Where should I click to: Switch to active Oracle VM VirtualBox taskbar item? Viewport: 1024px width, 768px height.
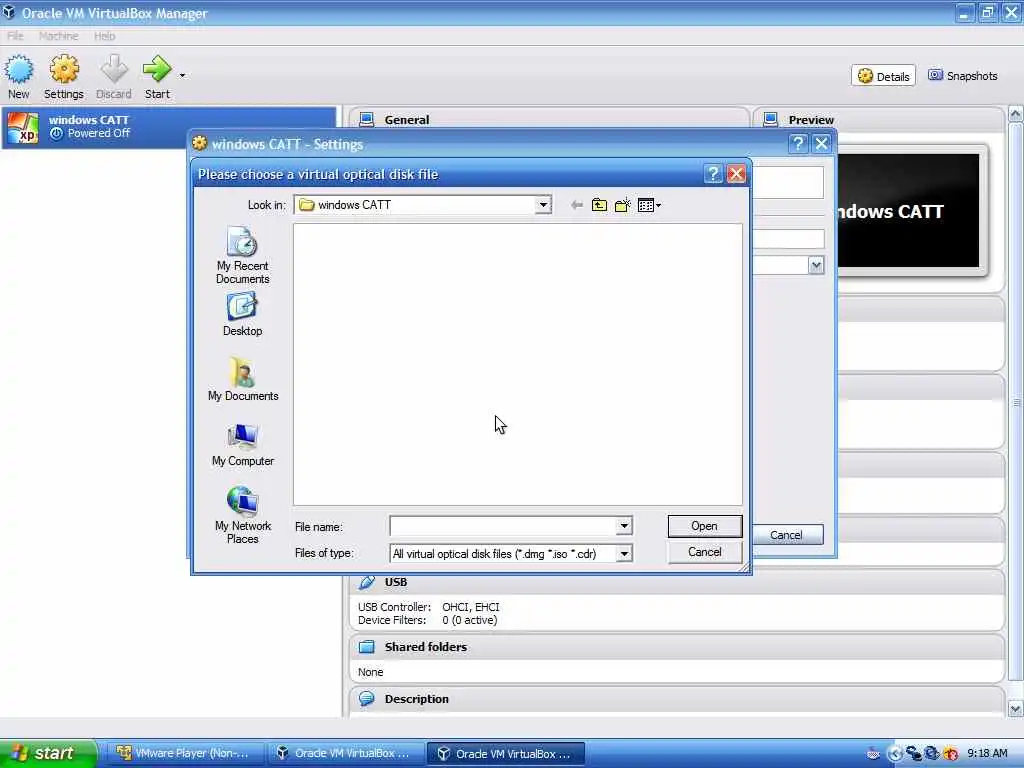[506, 753]
